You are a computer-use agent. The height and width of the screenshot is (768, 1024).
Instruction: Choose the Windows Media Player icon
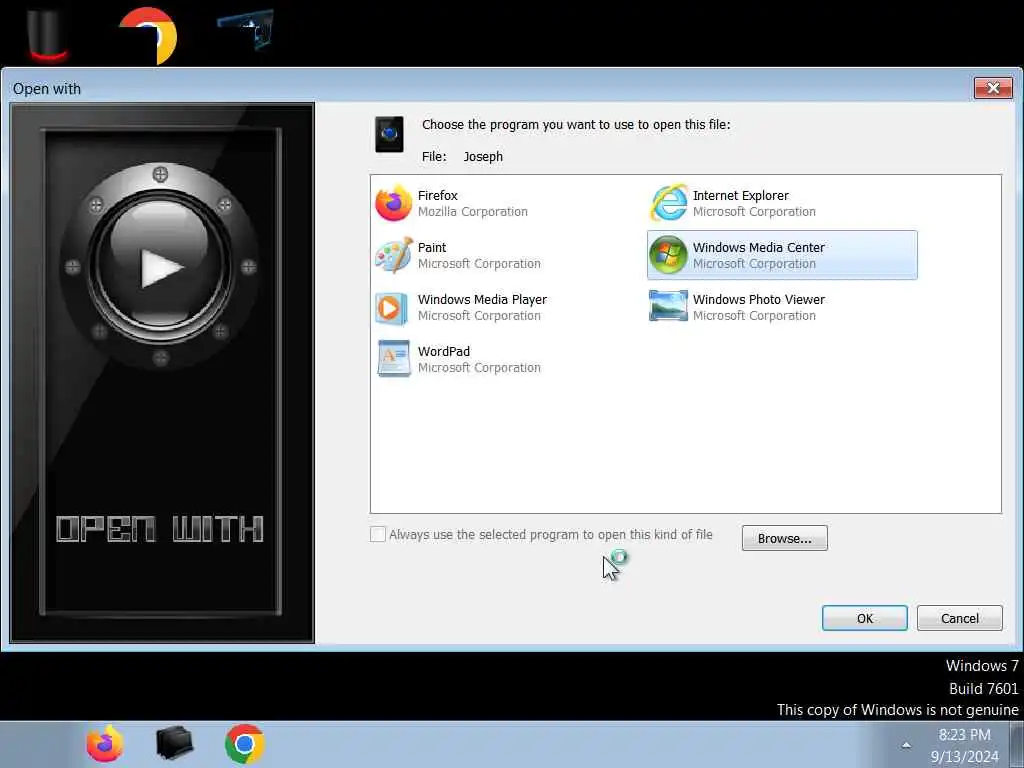(392, 308)
